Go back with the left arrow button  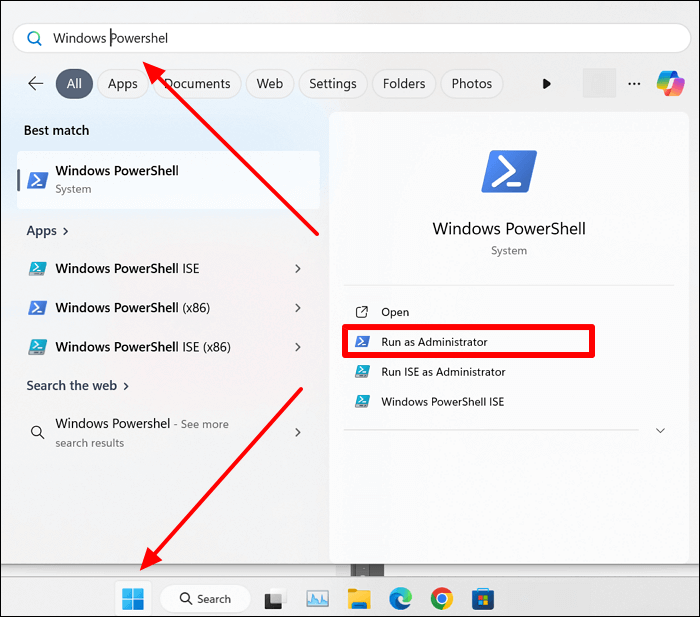(x=36, y=83)
